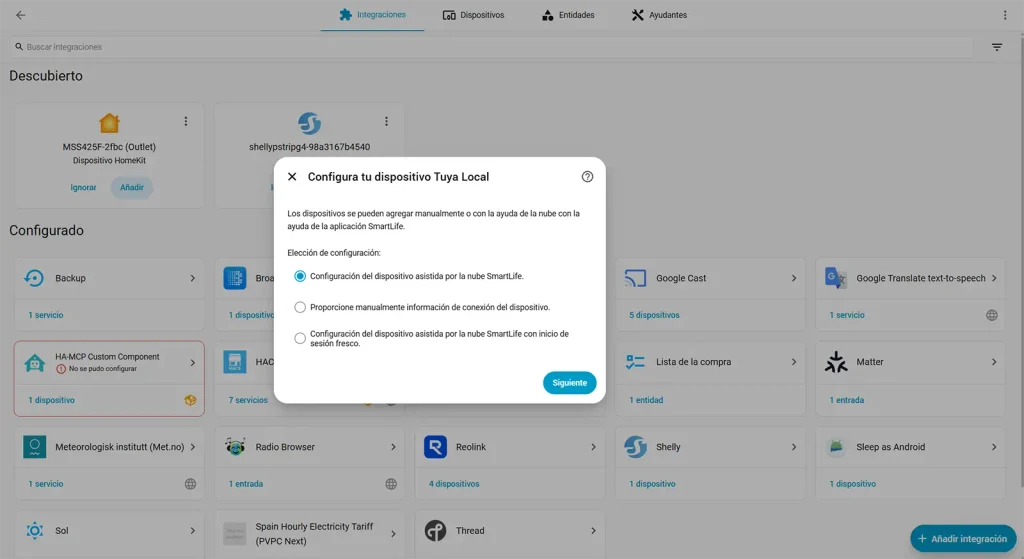
Task: Click the HA-MCP Custom Component icon
Action: tap(34, 362)
